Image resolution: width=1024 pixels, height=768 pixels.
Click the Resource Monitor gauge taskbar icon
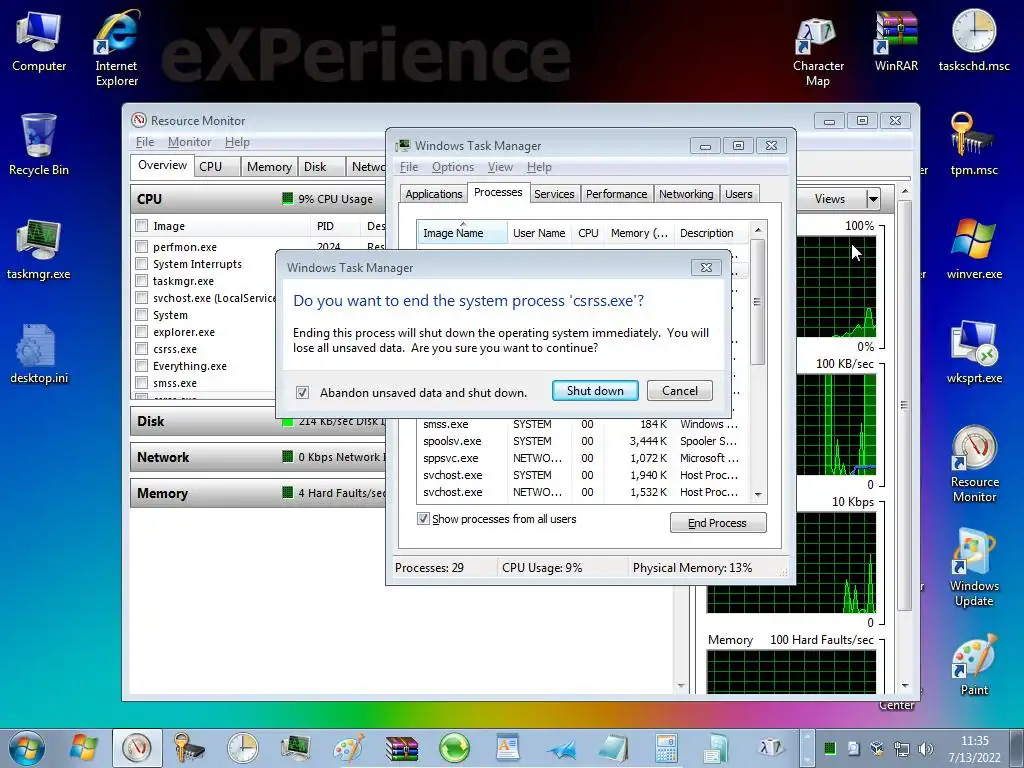[x=137, y=748]
